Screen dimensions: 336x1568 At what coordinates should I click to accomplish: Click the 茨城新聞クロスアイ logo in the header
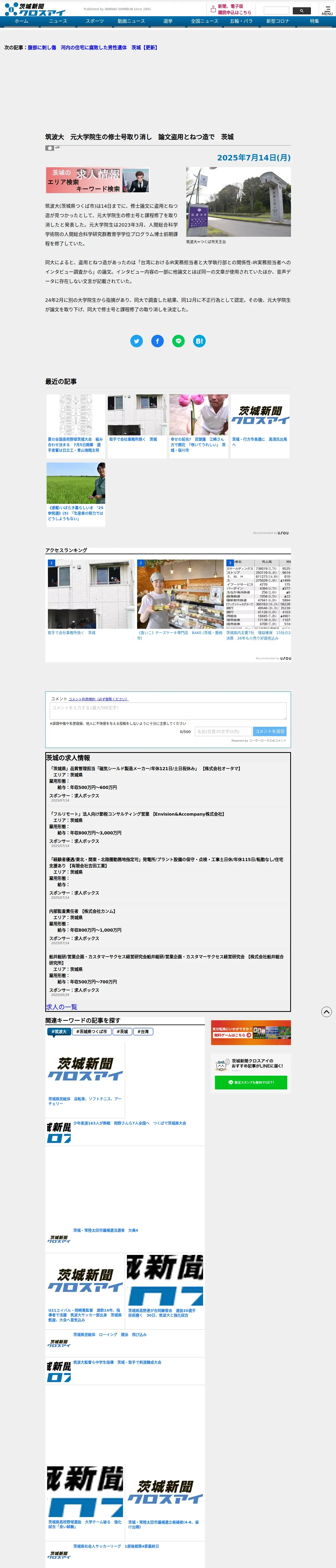click(x=35, y=9)
